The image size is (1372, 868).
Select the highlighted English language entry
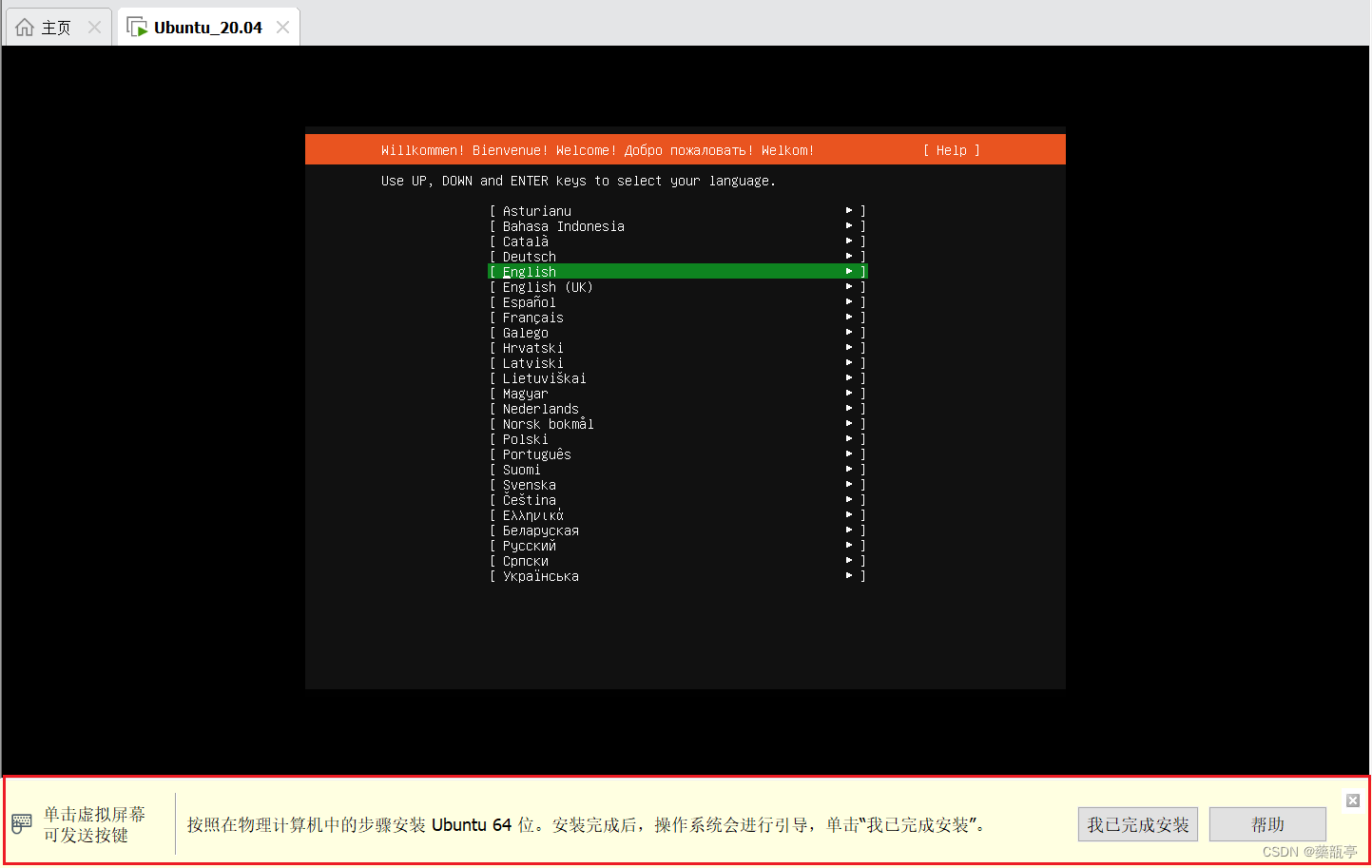[530, 271]
